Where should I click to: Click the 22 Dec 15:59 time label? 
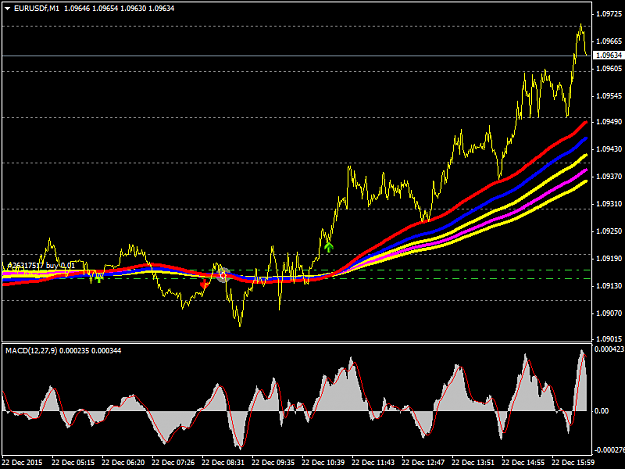point(573,463)
